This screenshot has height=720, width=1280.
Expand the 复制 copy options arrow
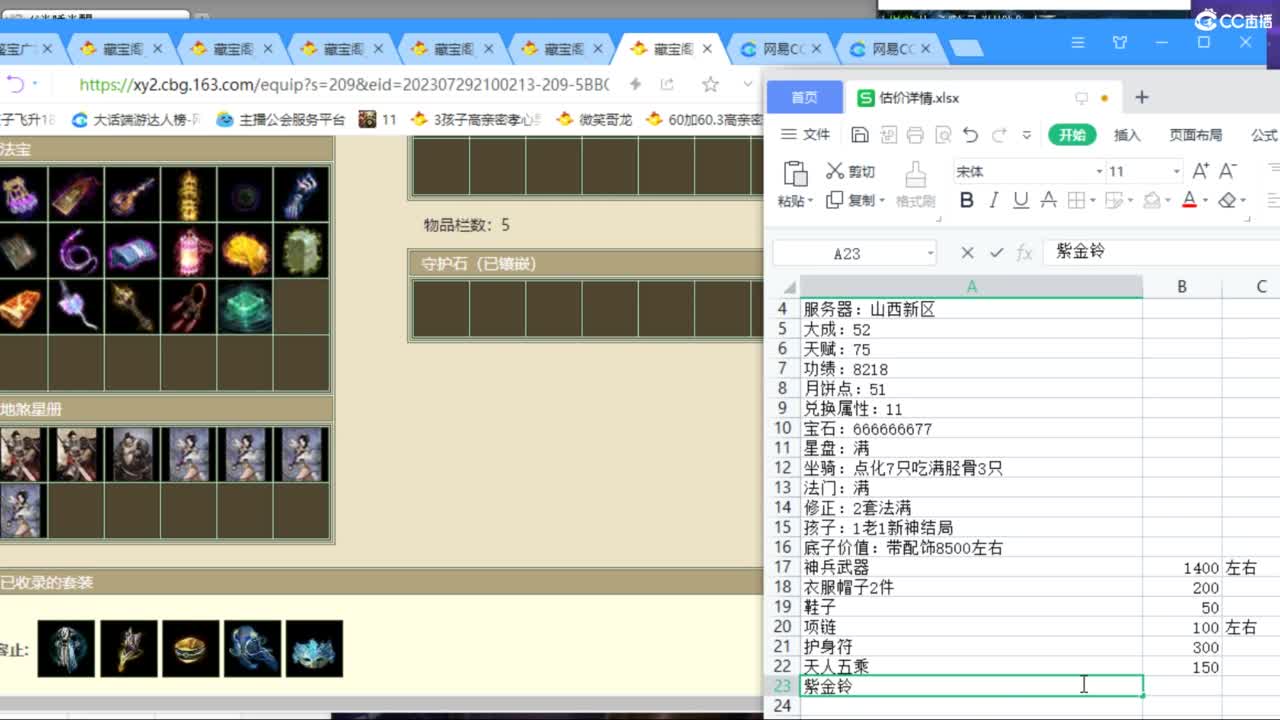tap(881, 201)
